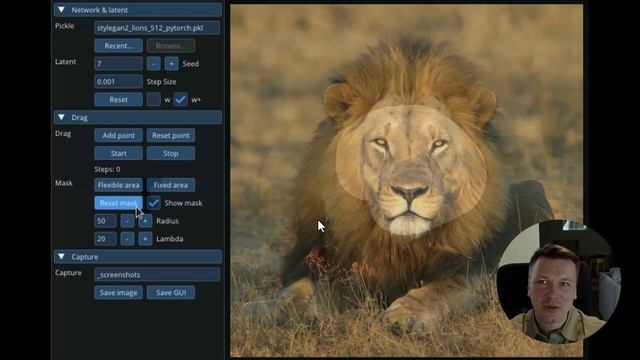Increase Lambda with plus button

coord(145,239)
